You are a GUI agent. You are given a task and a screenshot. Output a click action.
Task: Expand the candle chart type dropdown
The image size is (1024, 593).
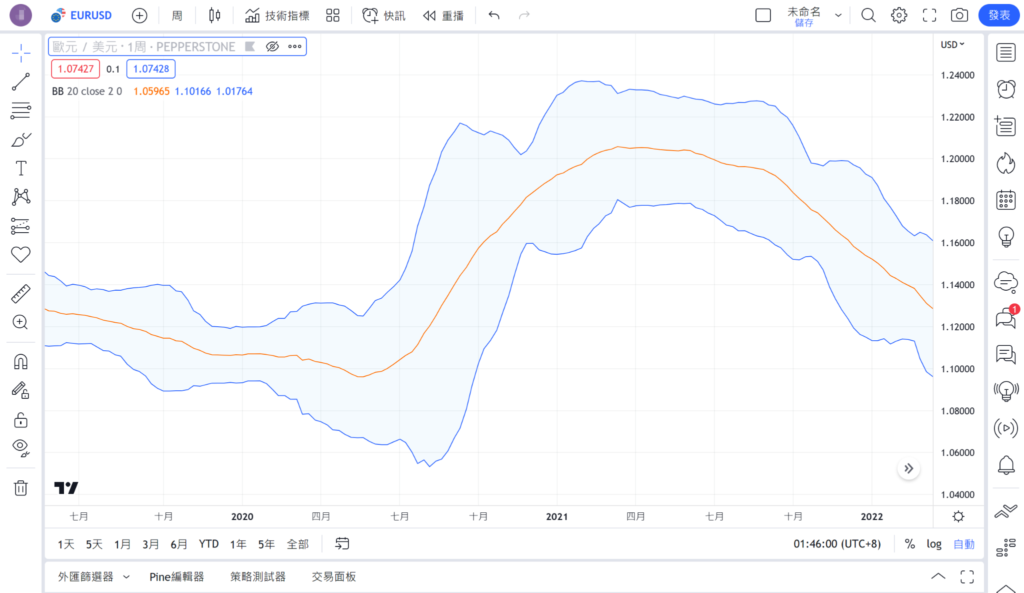tap(213, 15)
